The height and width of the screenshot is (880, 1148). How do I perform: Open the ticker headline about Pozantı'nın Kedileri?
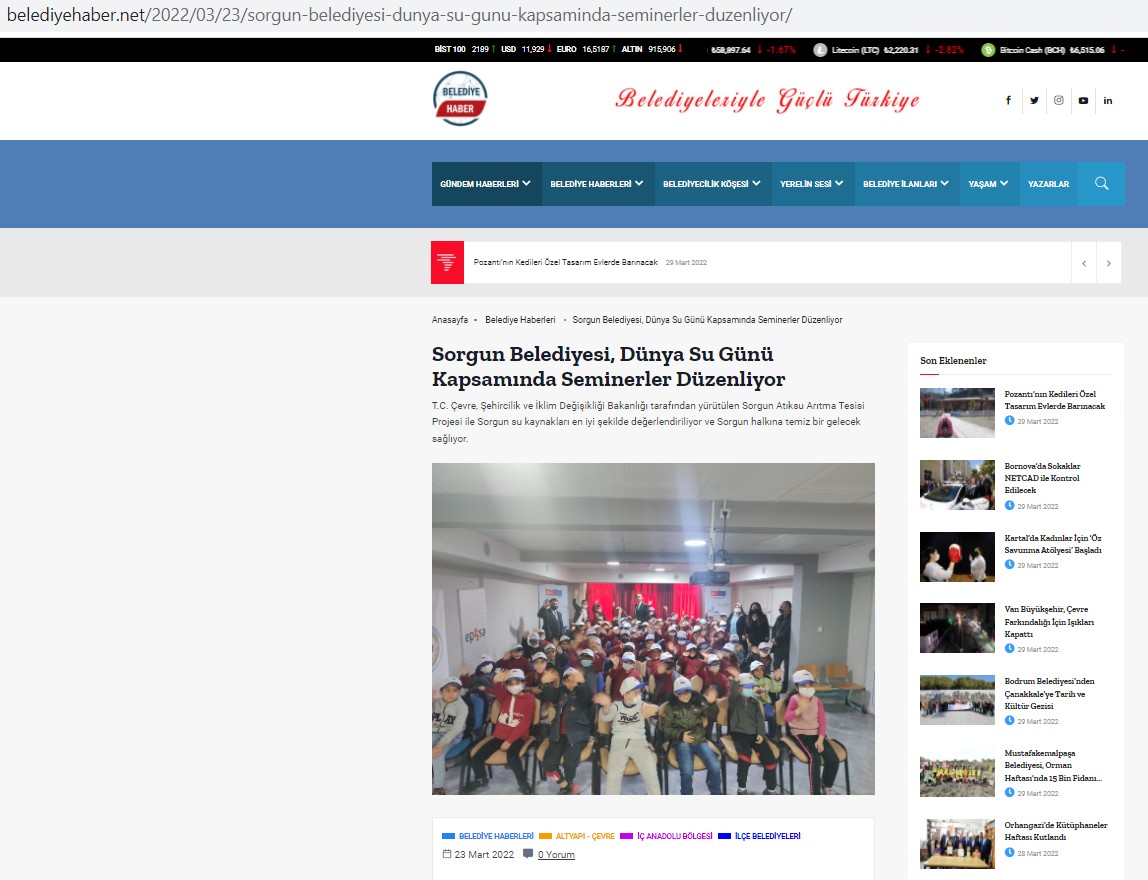pos(565,262)
